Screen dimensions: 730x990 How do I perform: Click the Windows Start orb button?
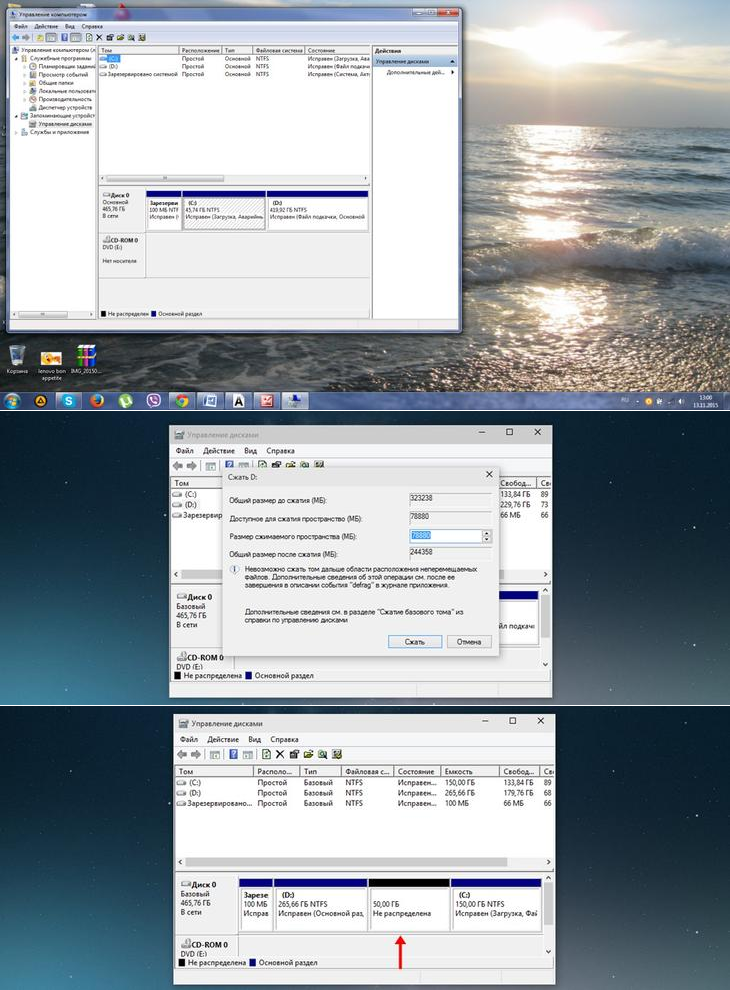[12, 401]
